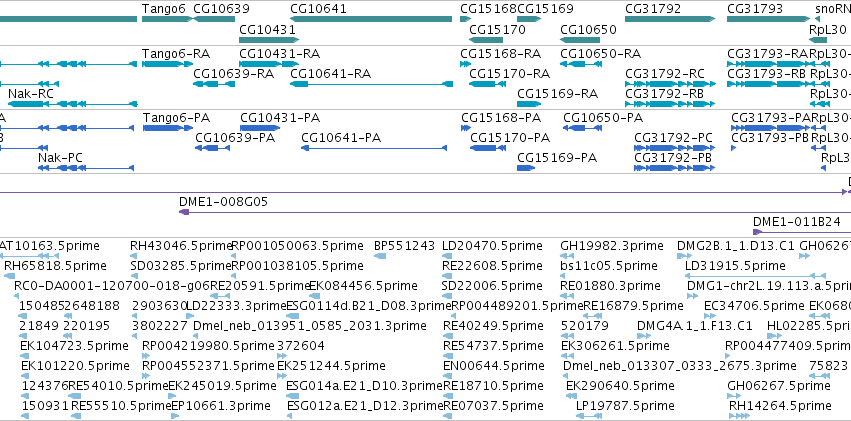
Task: Select the CG15170 gene label
Action: click(x=497, y=29)
